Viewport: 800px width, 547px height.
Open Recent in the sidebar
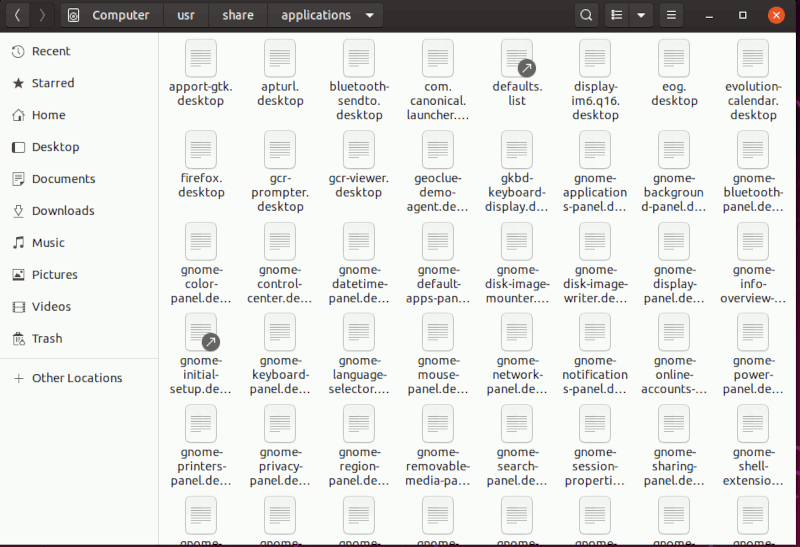coord(79,51)
